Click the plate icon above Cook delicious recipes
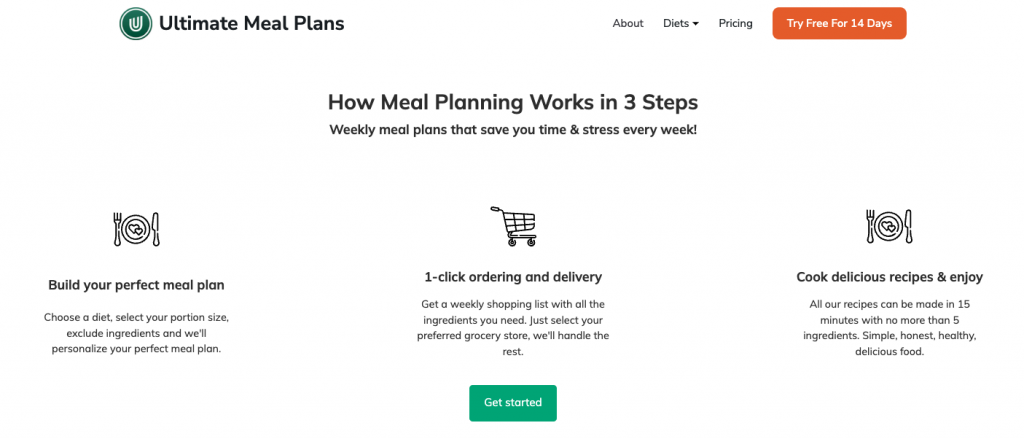The width and height of the screenshot is (1024, 439). coord(887,228)
